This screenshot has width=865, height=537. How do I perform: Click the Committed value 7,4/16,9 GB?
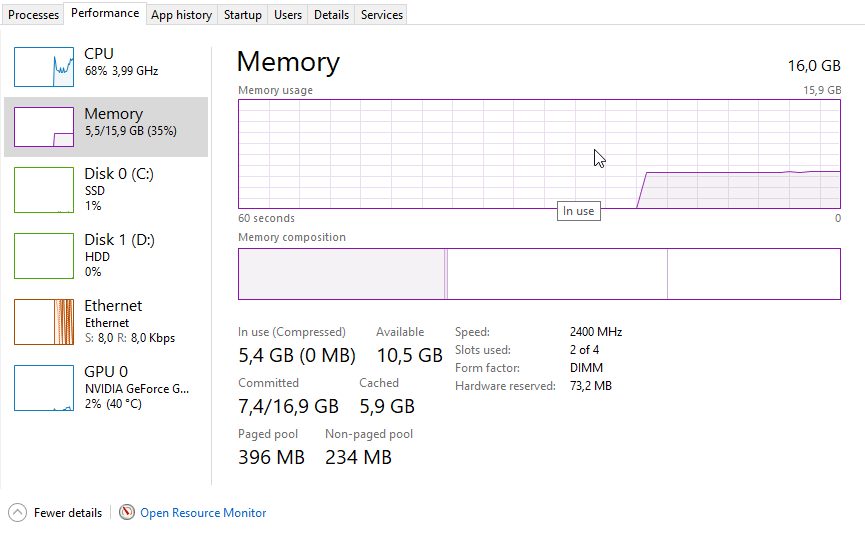tap(289, 407)
